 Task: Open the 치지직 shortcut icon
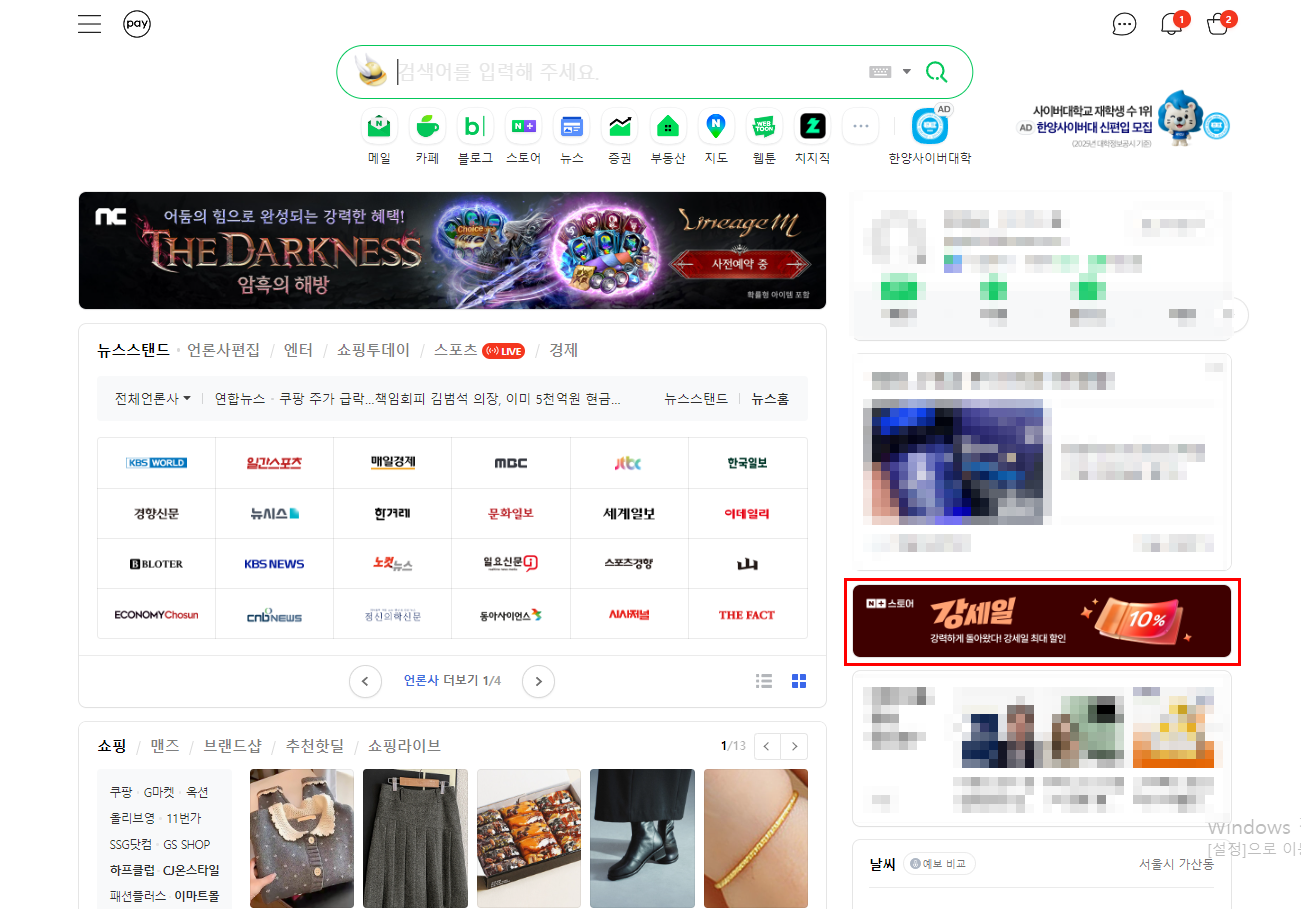pos(812,127)
